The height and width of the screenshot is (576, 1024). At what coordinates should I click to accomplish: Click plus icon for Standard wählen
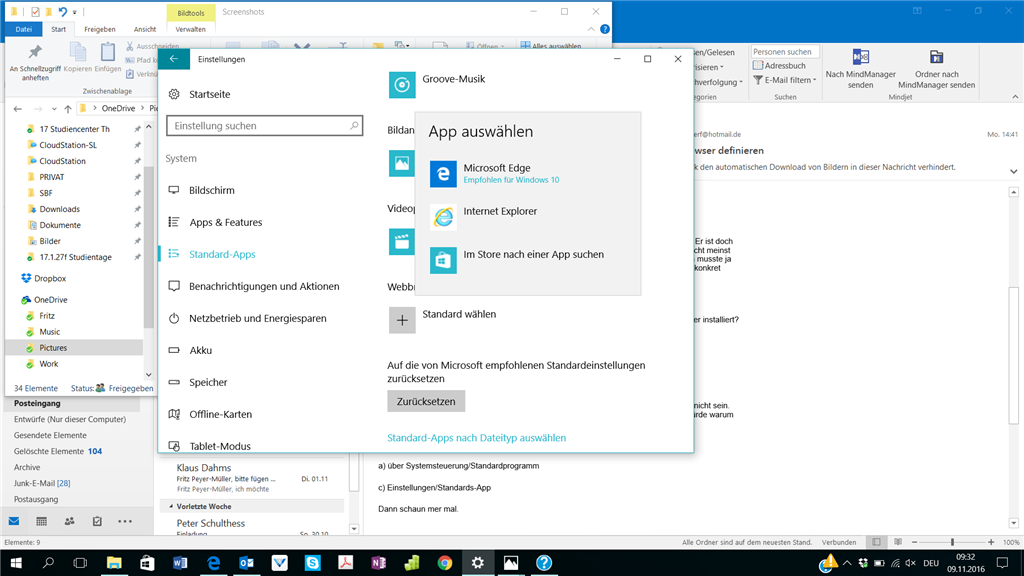click(x=402, y=320)
